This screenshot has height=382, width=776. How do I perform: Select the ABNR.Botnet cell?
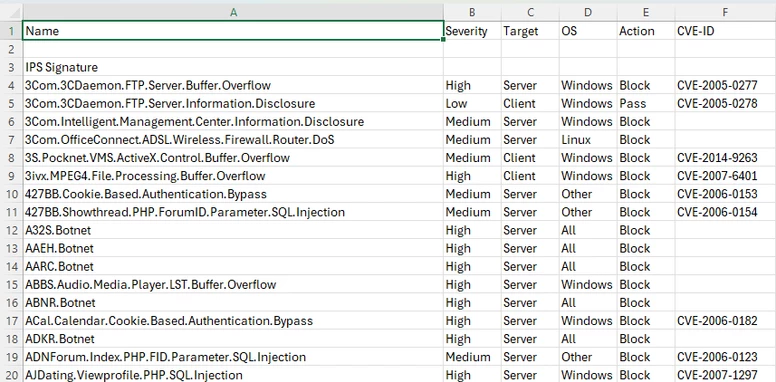click(x=233, y=302)
